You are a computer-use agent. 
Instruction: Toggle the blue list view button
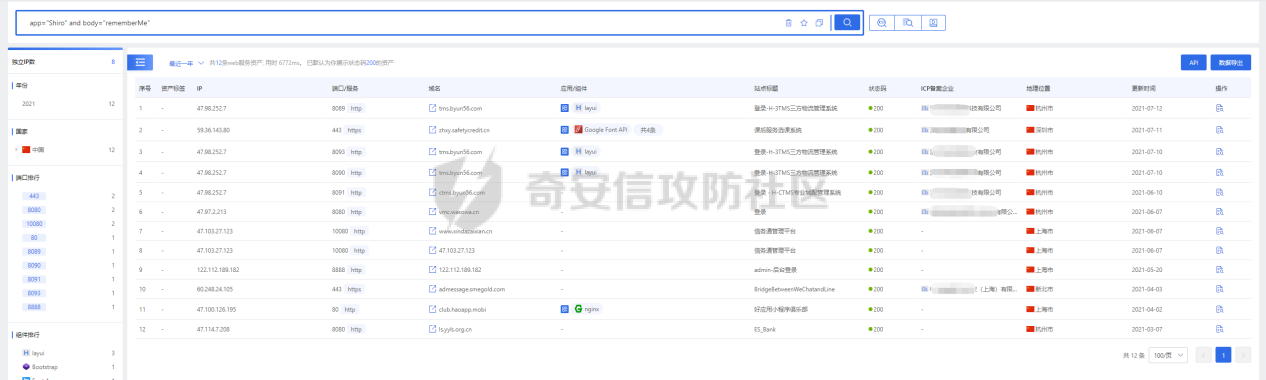[140, 62]
